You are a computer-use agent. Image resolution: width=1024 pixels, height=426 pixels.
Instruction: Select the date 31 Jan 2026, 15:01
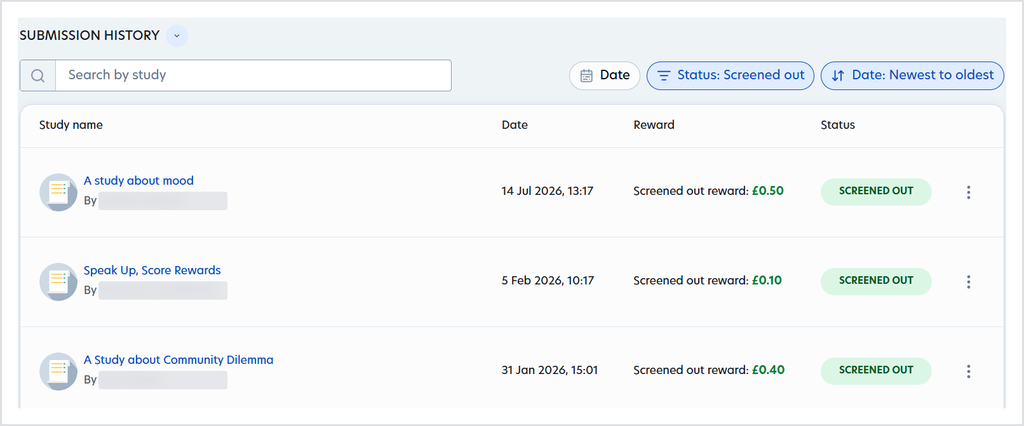click(x=549, y=370)
